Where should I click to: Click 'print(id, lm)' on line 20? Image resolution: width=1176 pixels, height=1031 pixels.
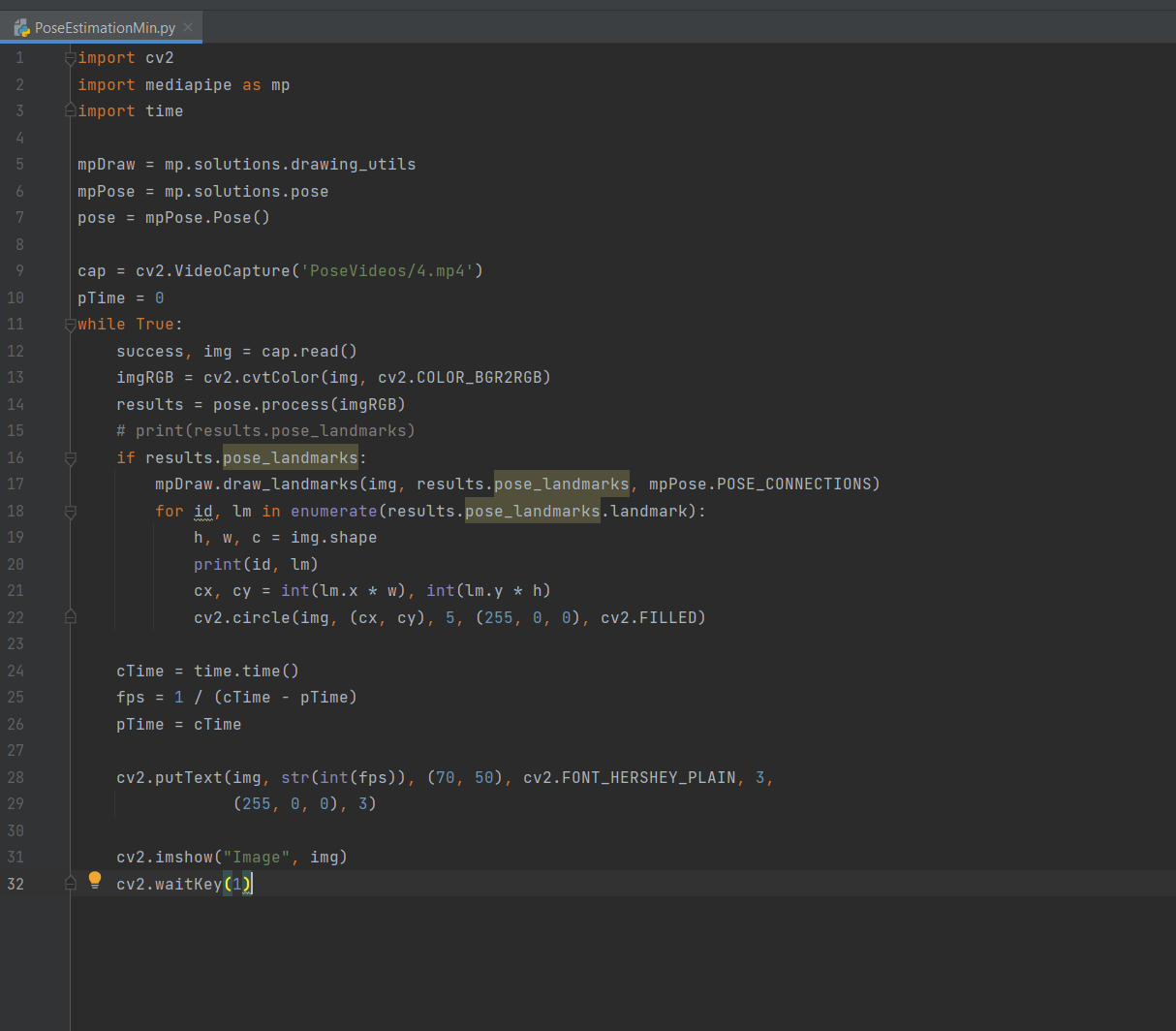tap(257, 564)
